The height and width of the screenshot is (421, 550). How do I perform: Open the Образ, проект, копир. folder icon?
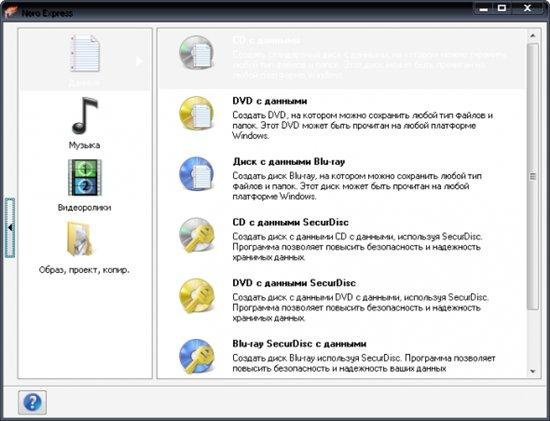click(80, 239)
